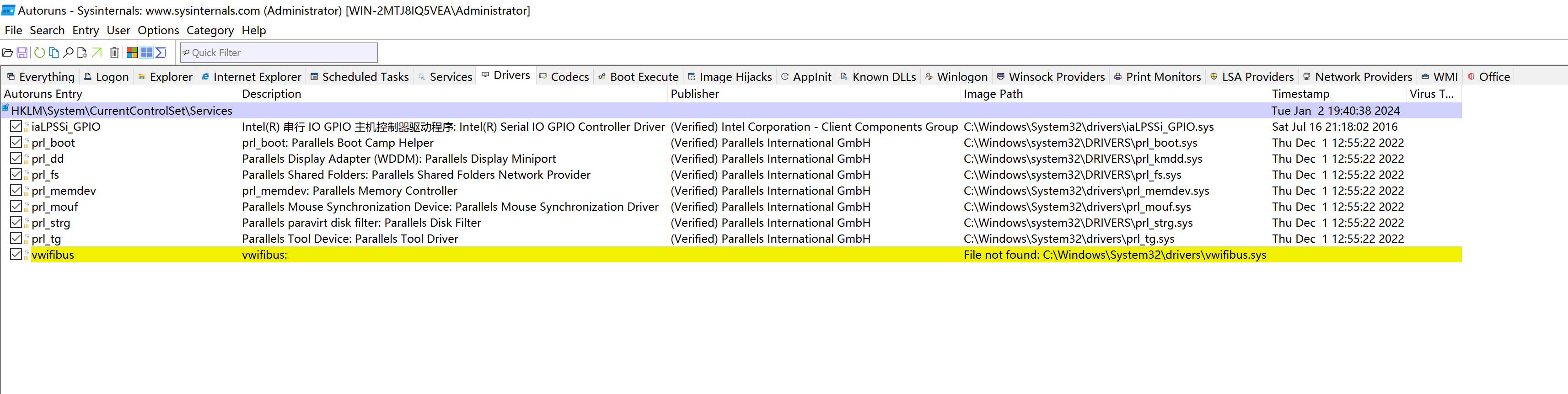Screen dimensions: 1568x394
Task: Delete selected entry with trash icon
Action: pos(114,53)
